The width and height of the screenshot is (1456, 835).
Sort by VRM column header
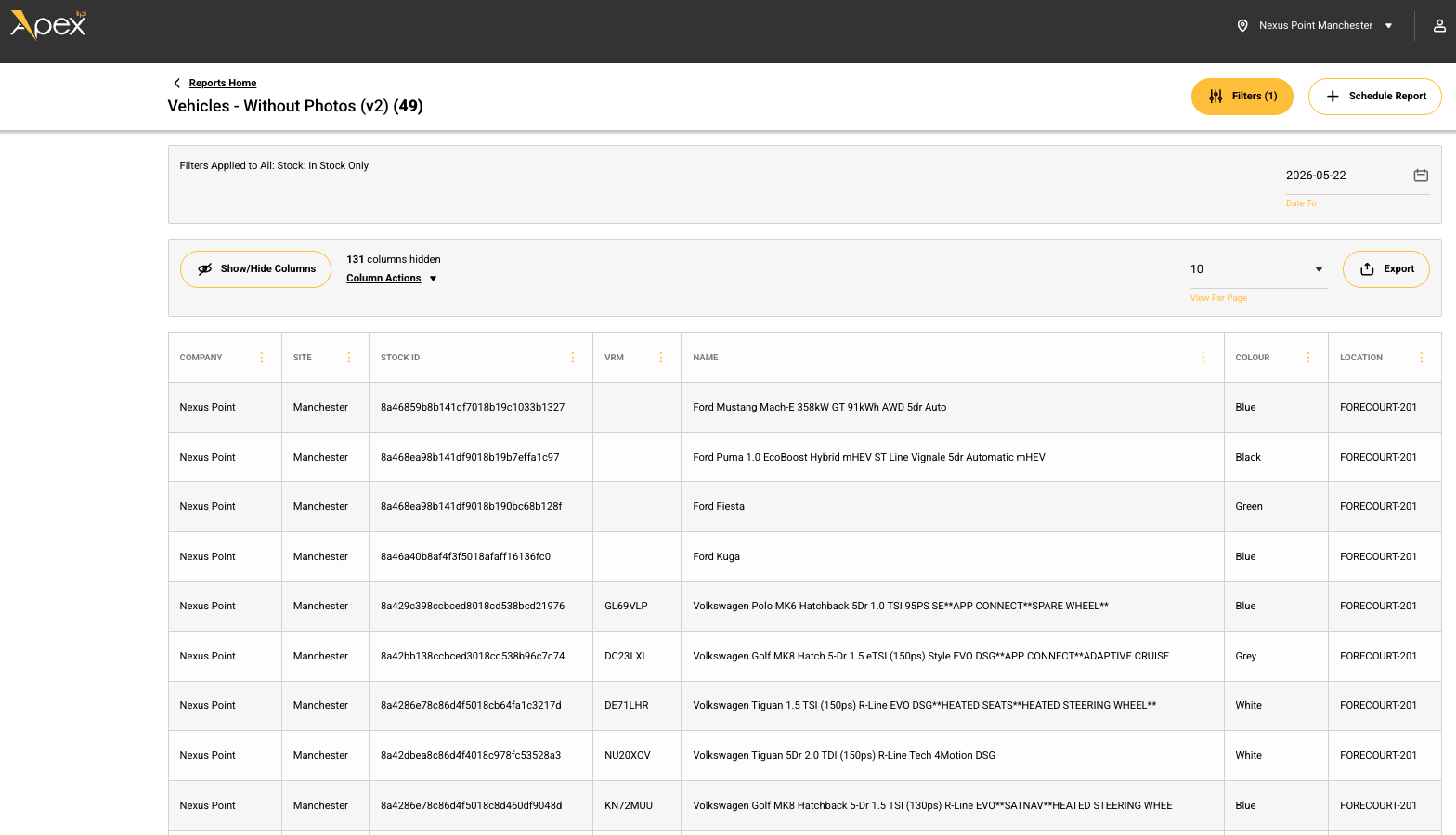(614, 358)
